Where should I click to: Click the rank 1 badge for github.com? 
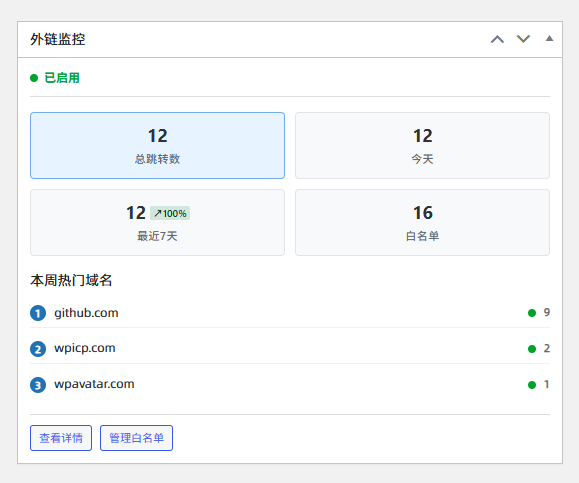[x=38, y=313]
